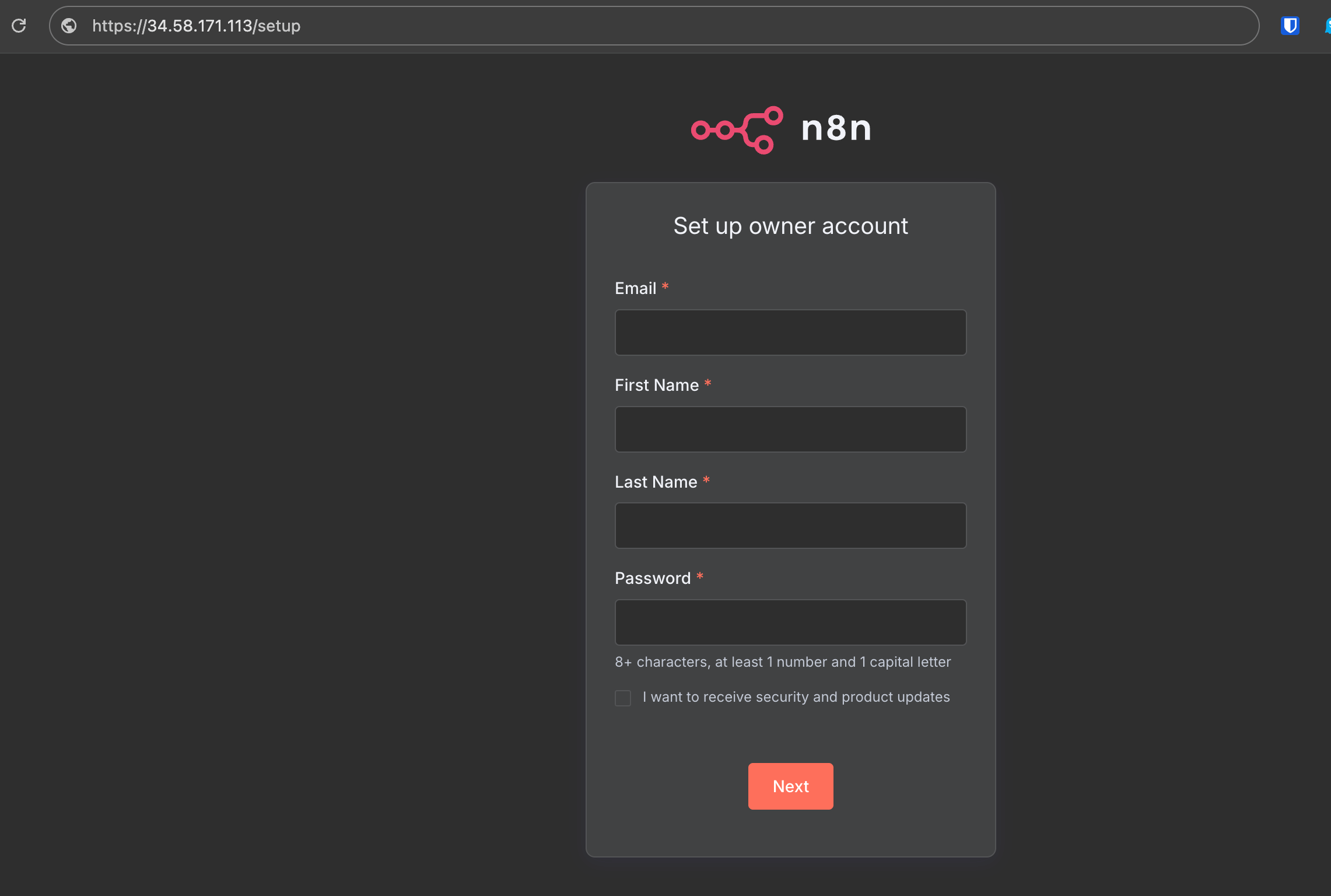Open site information globe icon
The height and width of the screenshot is (896, 1331).
69,26
